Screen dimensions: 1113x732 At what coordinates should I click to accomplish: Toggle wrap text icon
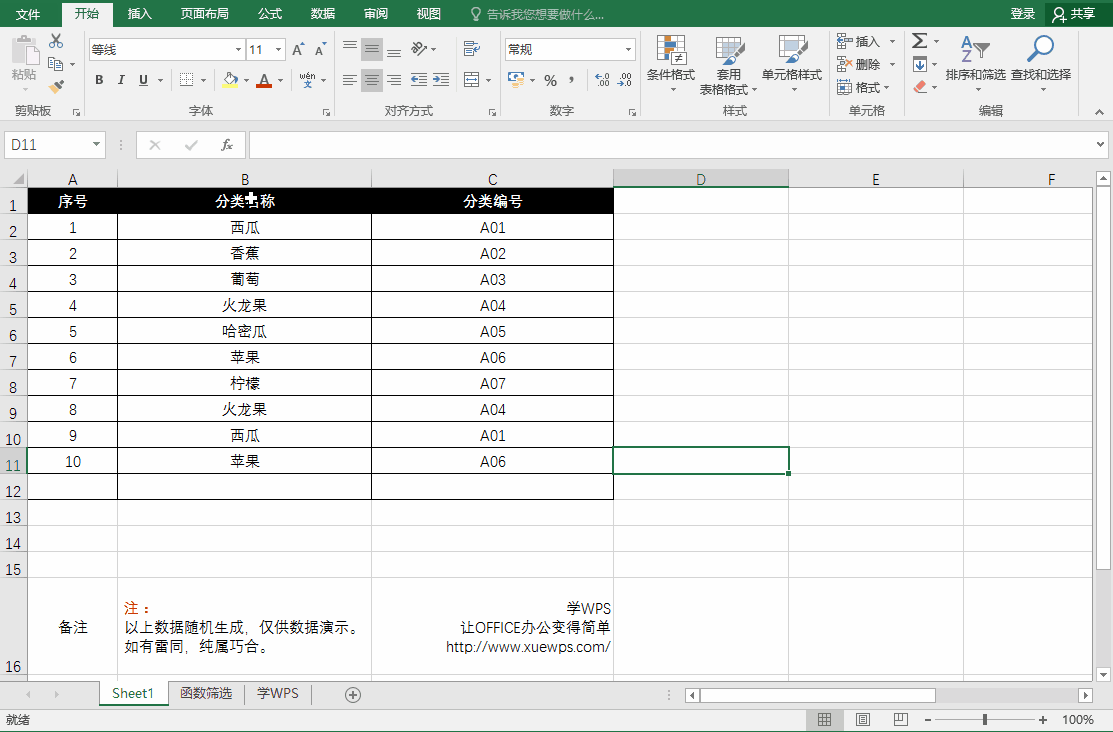tap(471, 48)
